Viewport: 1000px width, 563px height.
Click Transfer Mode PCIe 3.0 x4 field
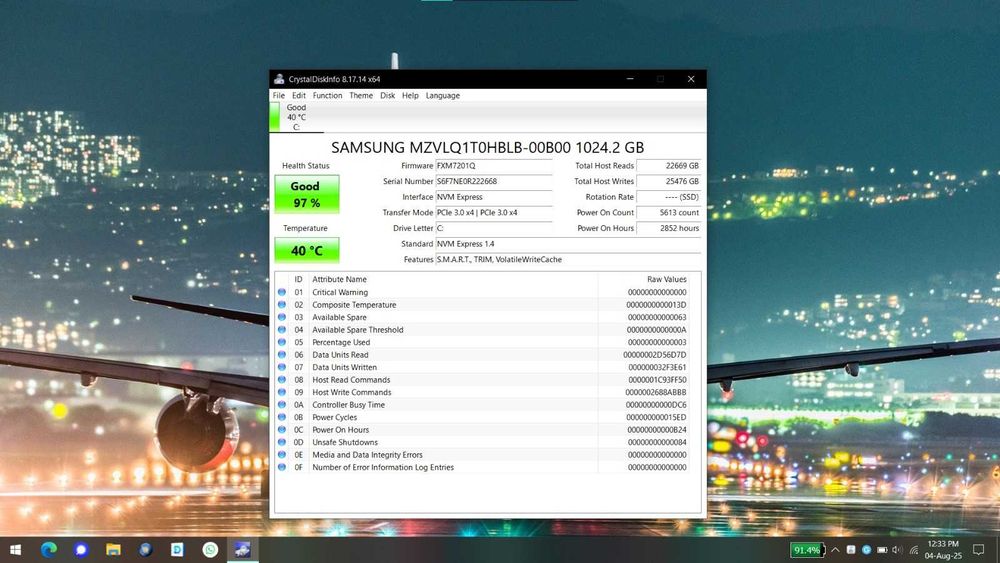pyautogui.click(x=494, y=212)
